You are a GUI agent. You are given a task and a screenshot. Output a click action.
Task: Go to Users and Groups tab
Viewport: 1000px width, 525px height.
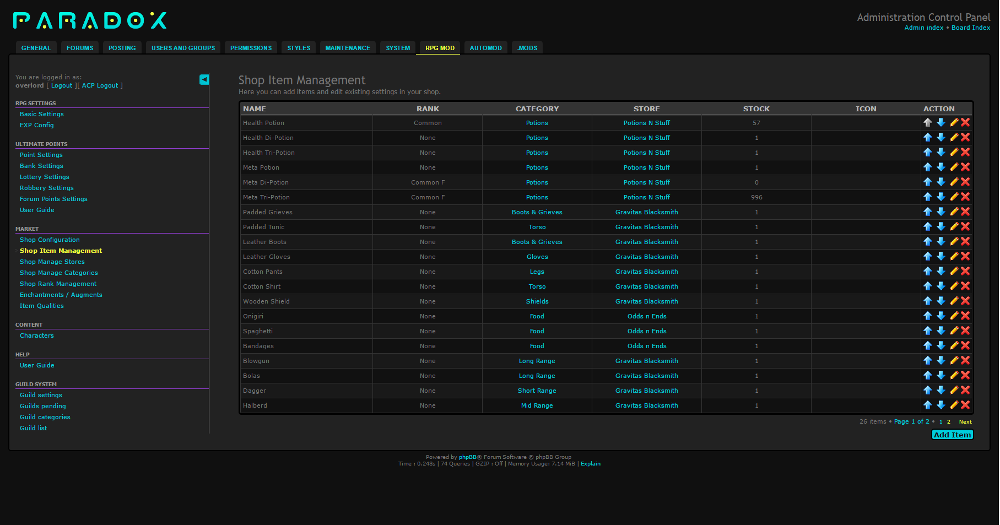tap(183, 48)
